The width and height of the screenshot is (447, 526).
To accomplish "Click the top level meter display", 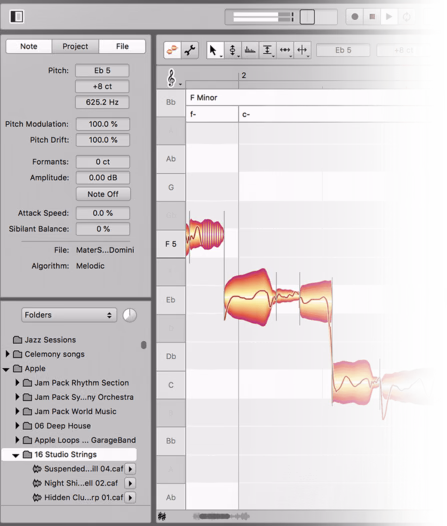I will [264, 16].
